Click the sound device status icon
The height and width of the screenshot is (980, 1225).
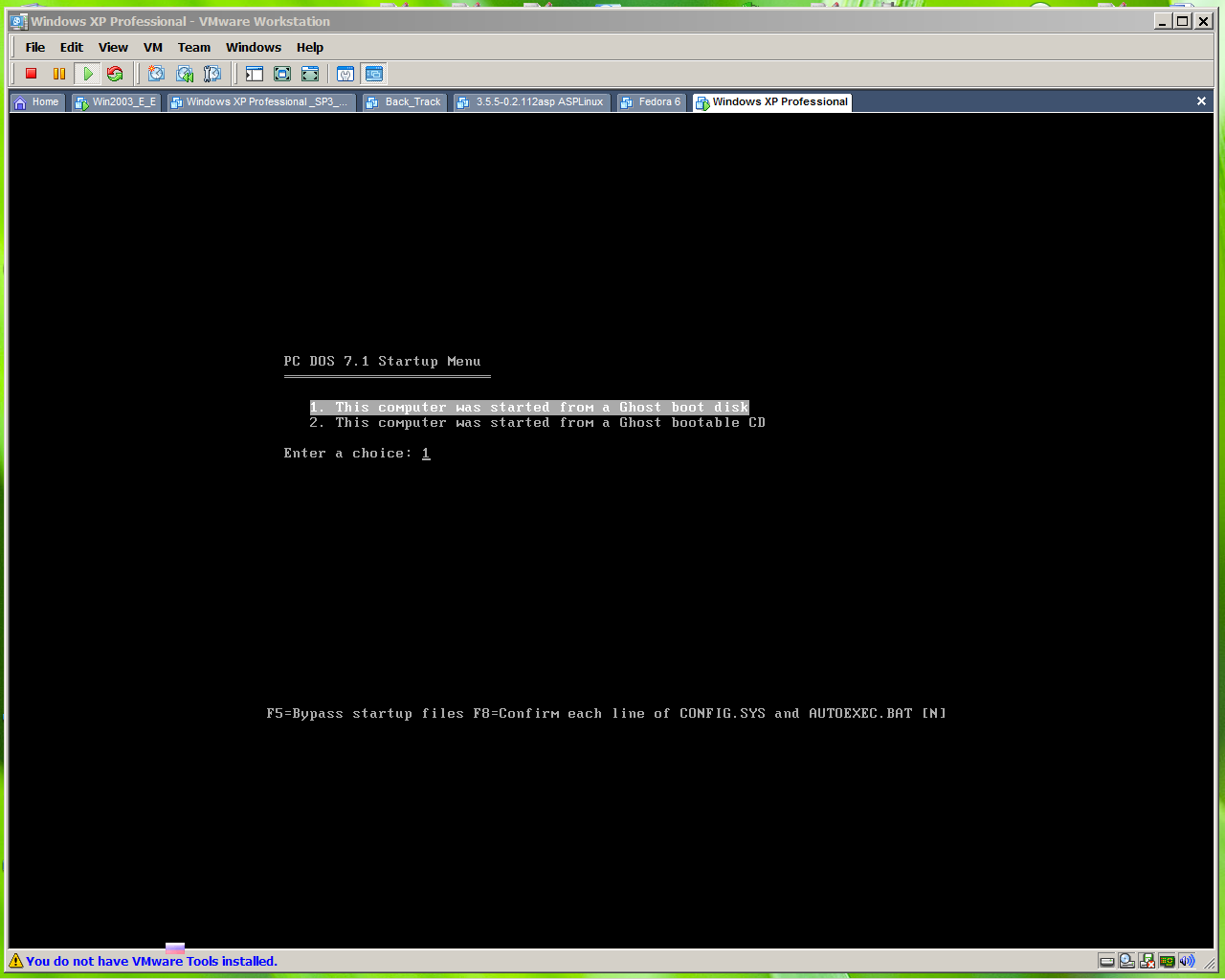pyautogui.click(x=1188, y=961)
